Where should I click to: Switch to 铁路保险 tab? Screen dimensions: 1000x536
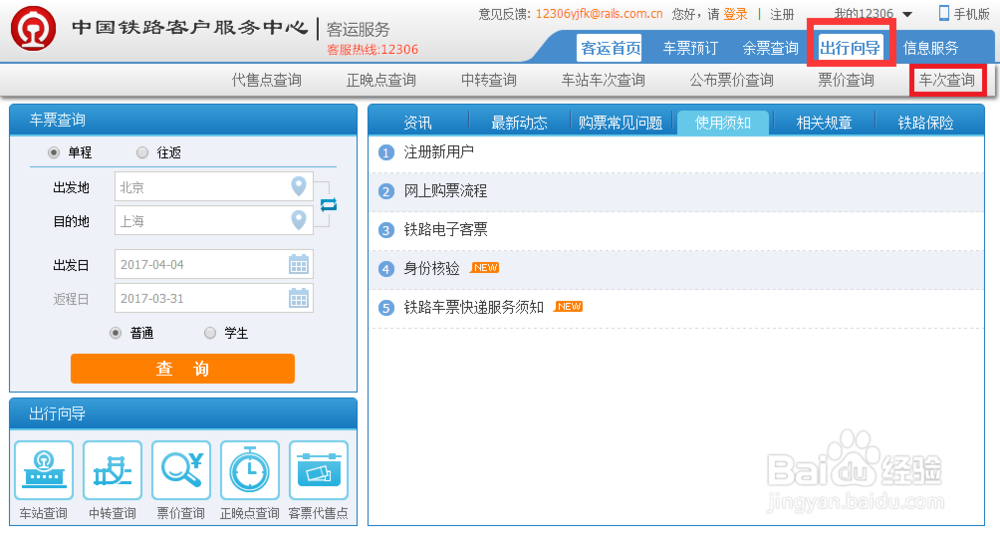(925, 123)
